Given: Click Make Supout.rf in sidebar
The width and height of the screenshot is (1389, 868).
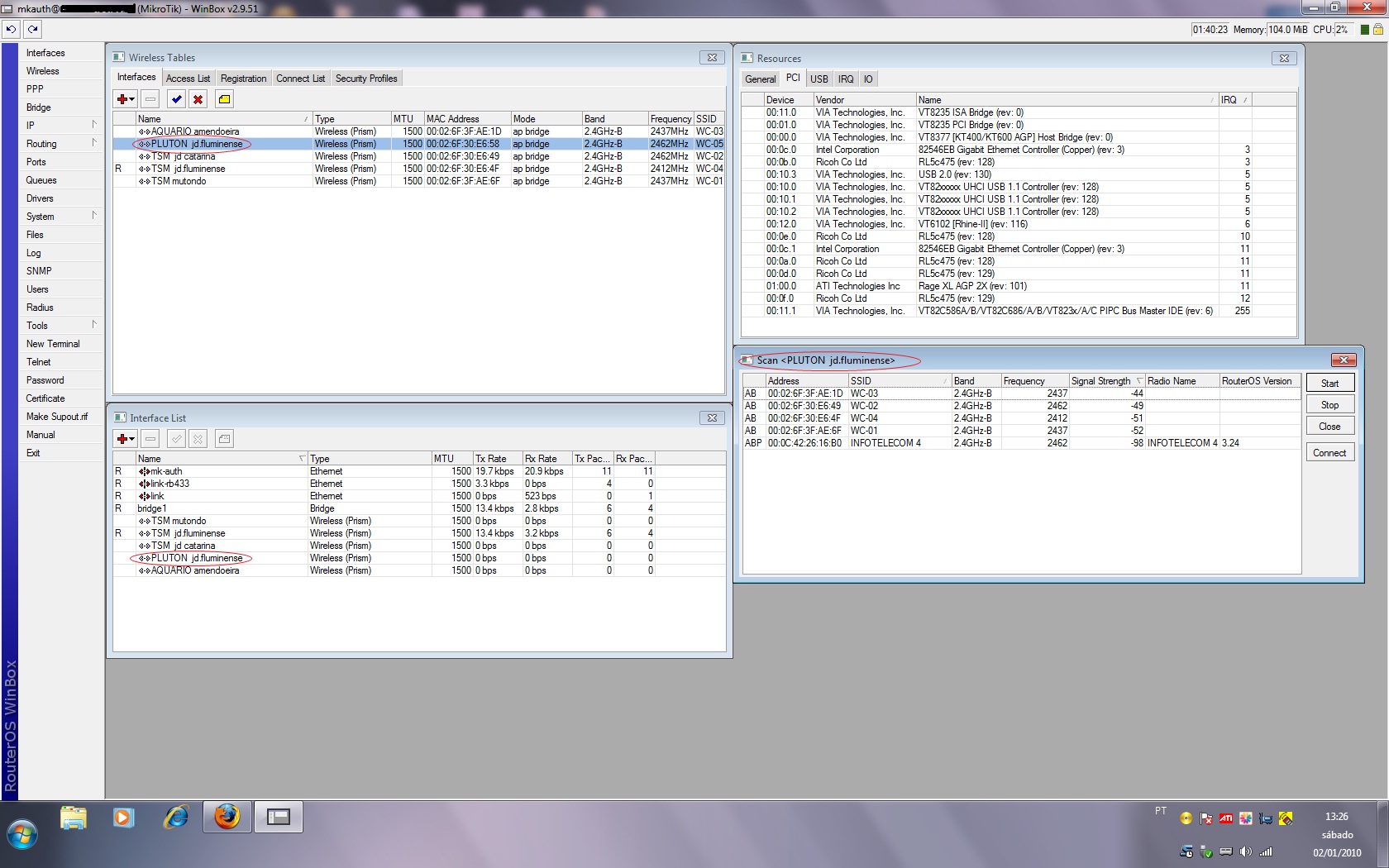Looking at the screenshot, I should tap(57, 417).
